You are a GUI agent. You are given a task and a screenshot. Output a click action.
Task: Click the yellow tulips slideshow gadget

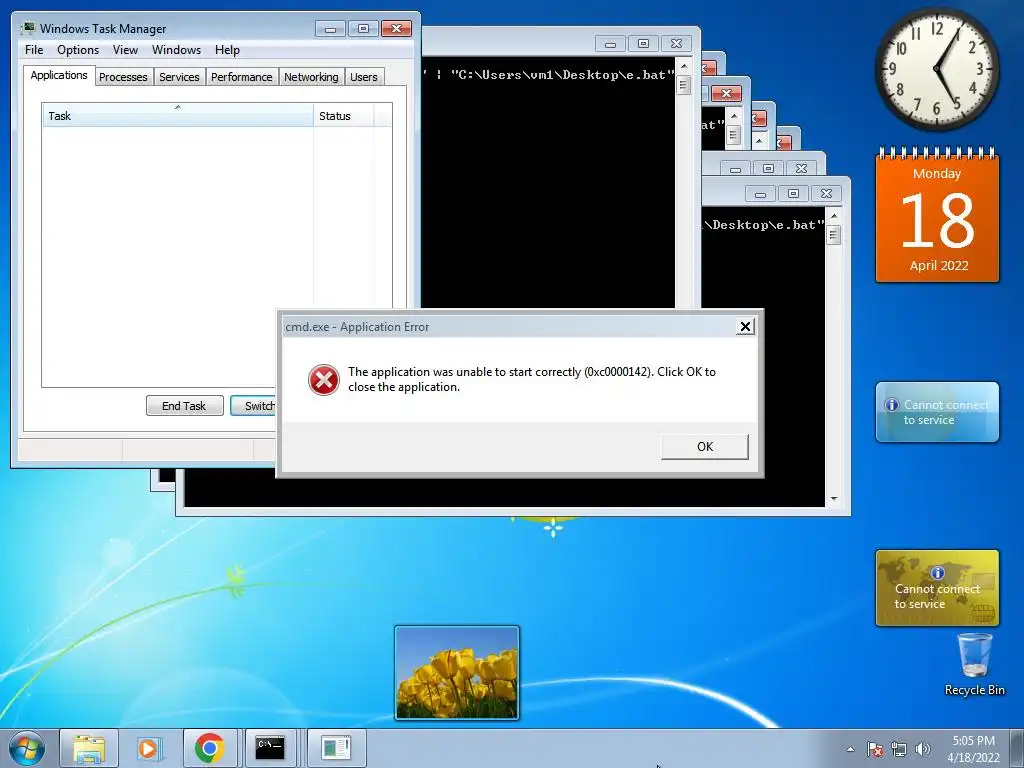[456, 673]
